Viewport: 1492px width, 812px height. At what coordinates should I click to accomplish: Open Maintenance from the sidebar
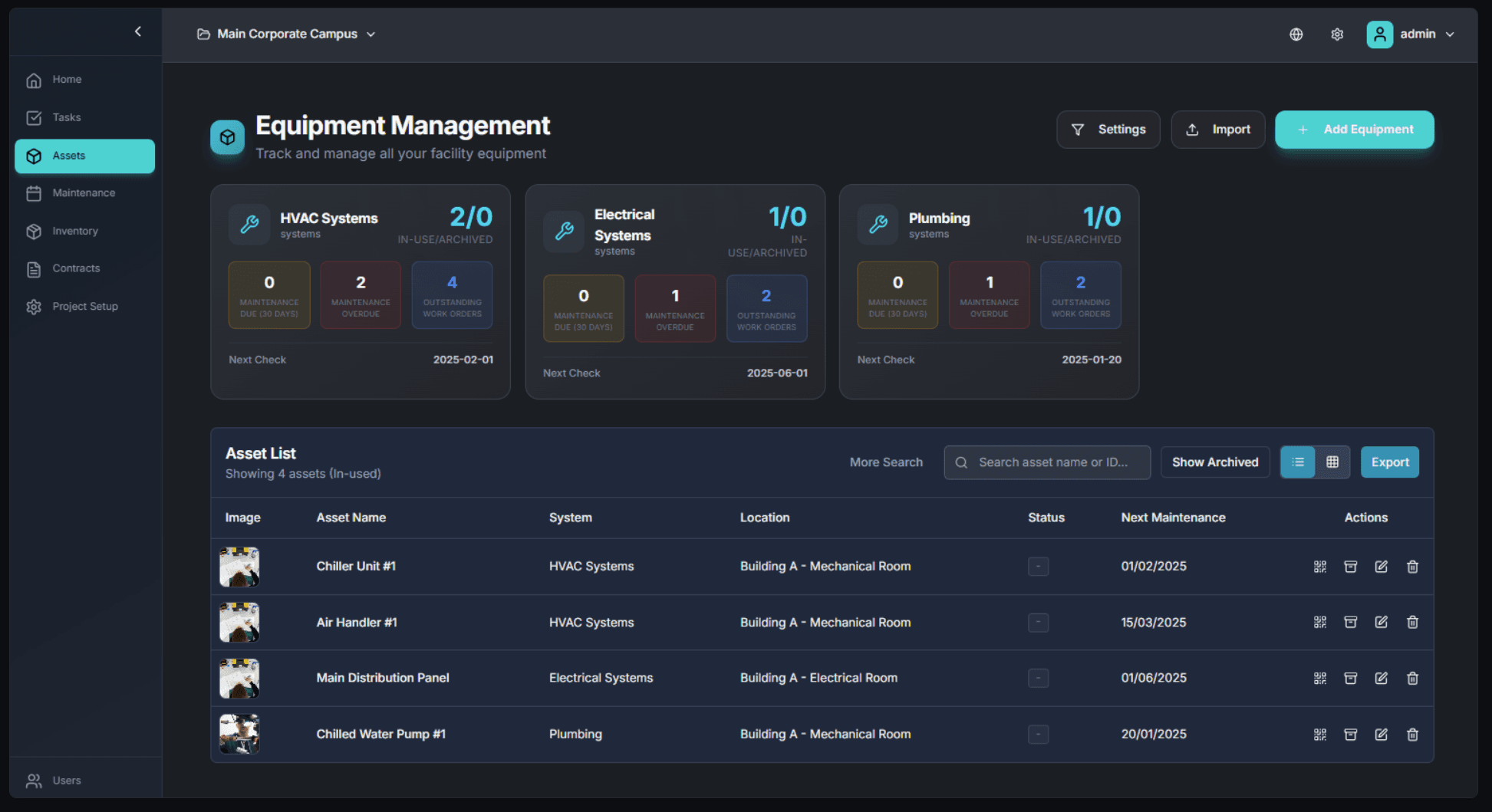point(84,192)
